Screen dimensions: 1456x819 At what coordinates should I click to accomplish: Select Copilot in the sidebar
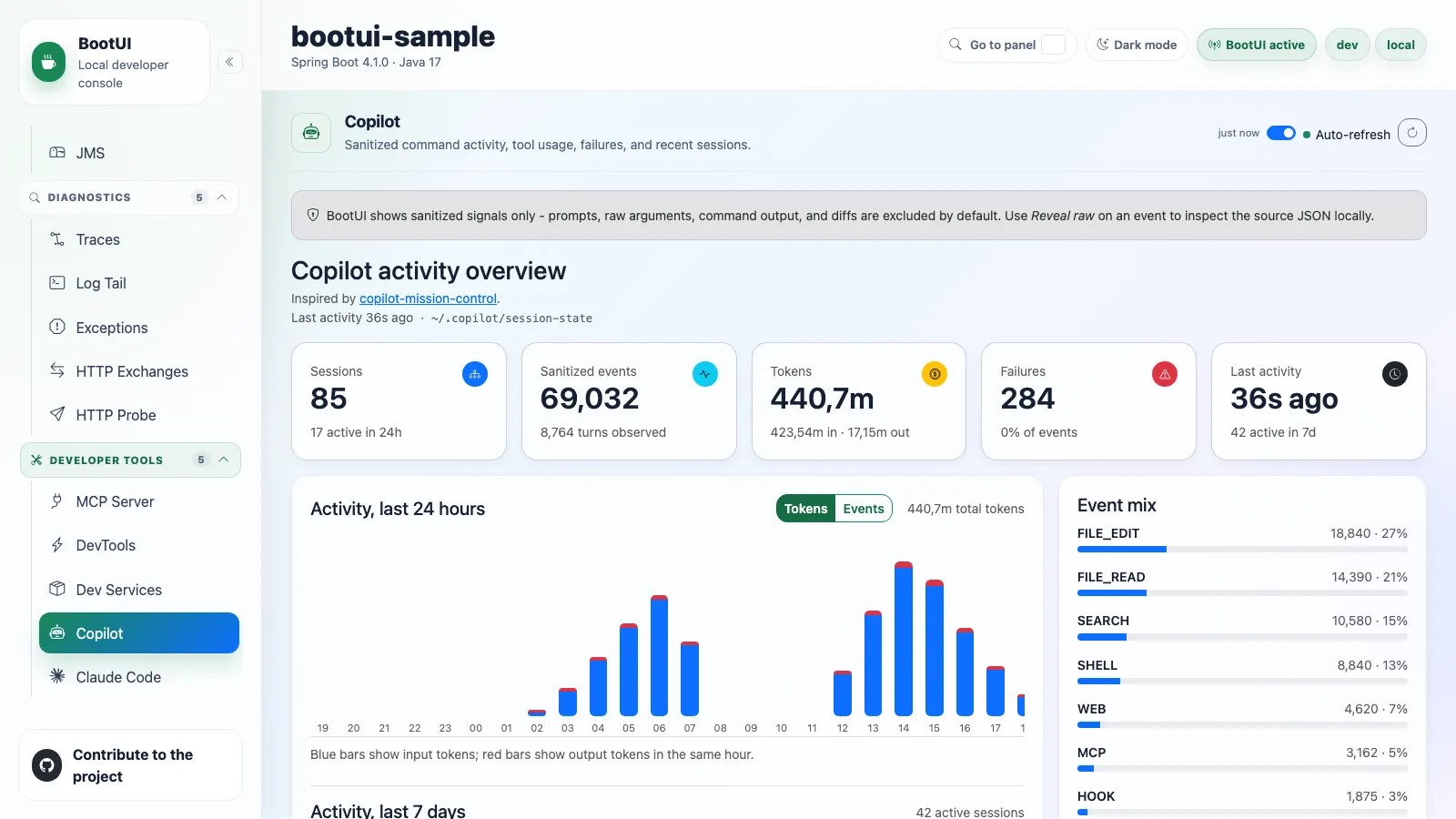point(138,633)
